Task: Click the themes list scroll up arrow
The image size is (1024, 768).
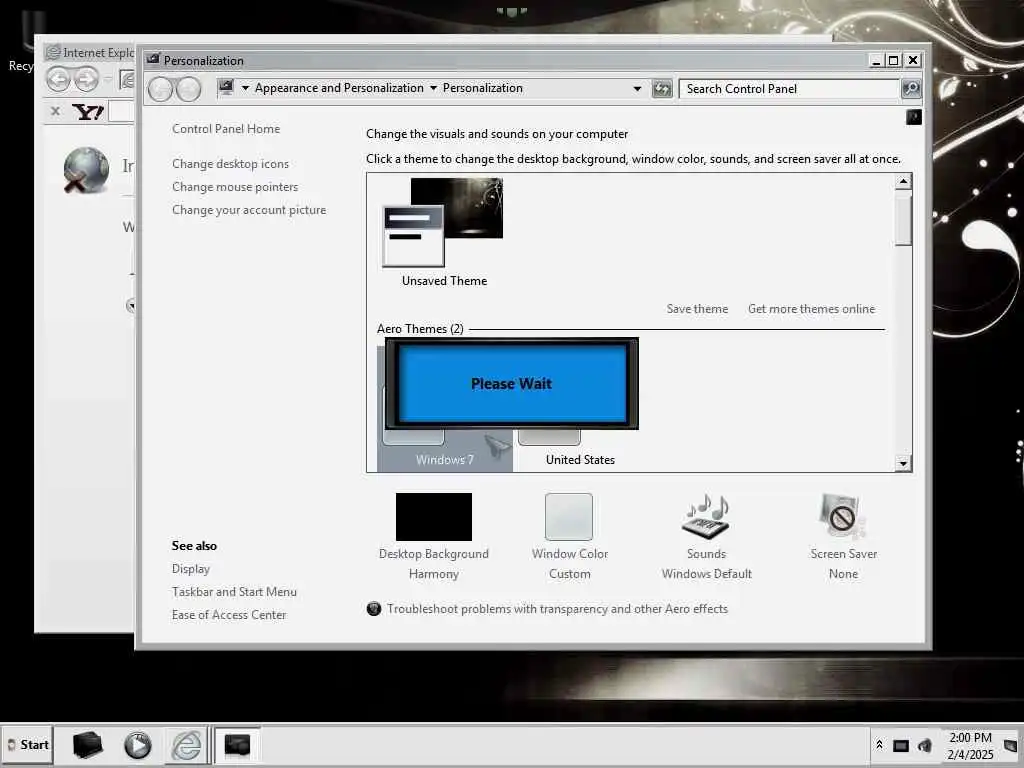Action: 903,182
